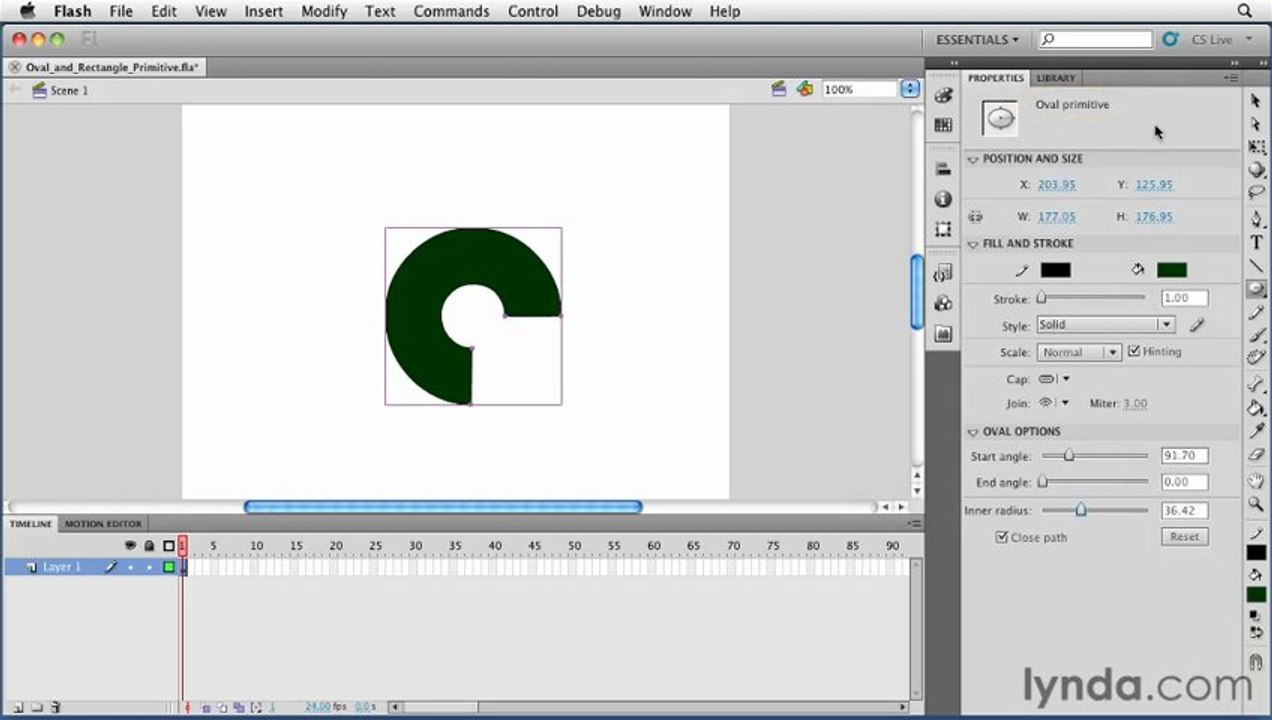
Task: Select the Paint Bucket tool
Action: click(1256, 407)
